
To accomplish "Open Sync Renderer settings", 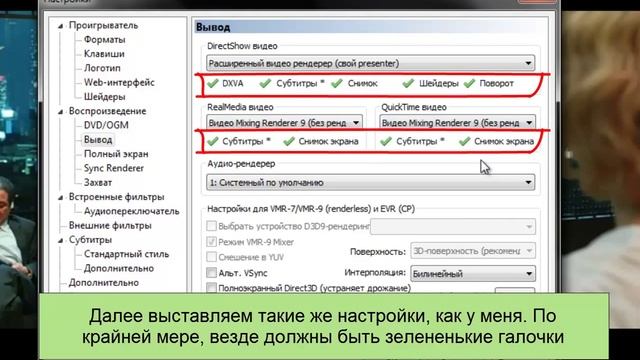I will point(114,168).
